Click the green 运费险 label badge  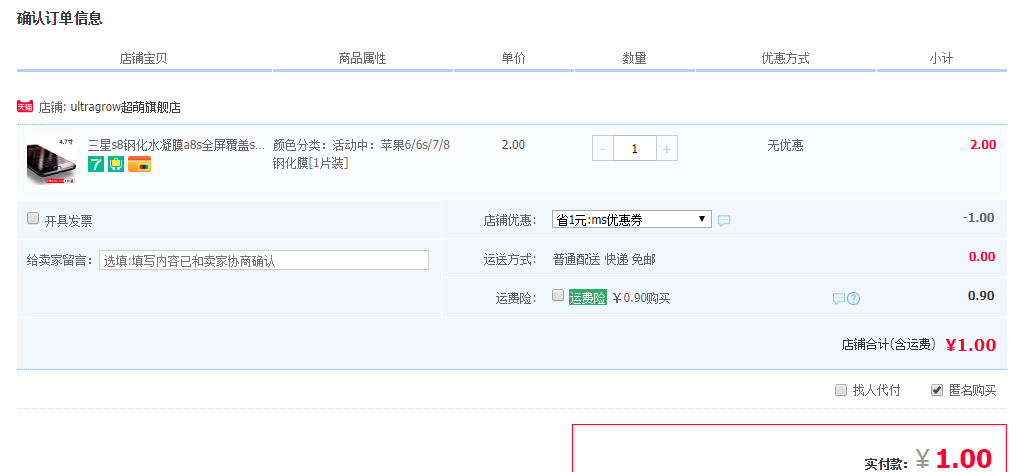click(587, 298)
